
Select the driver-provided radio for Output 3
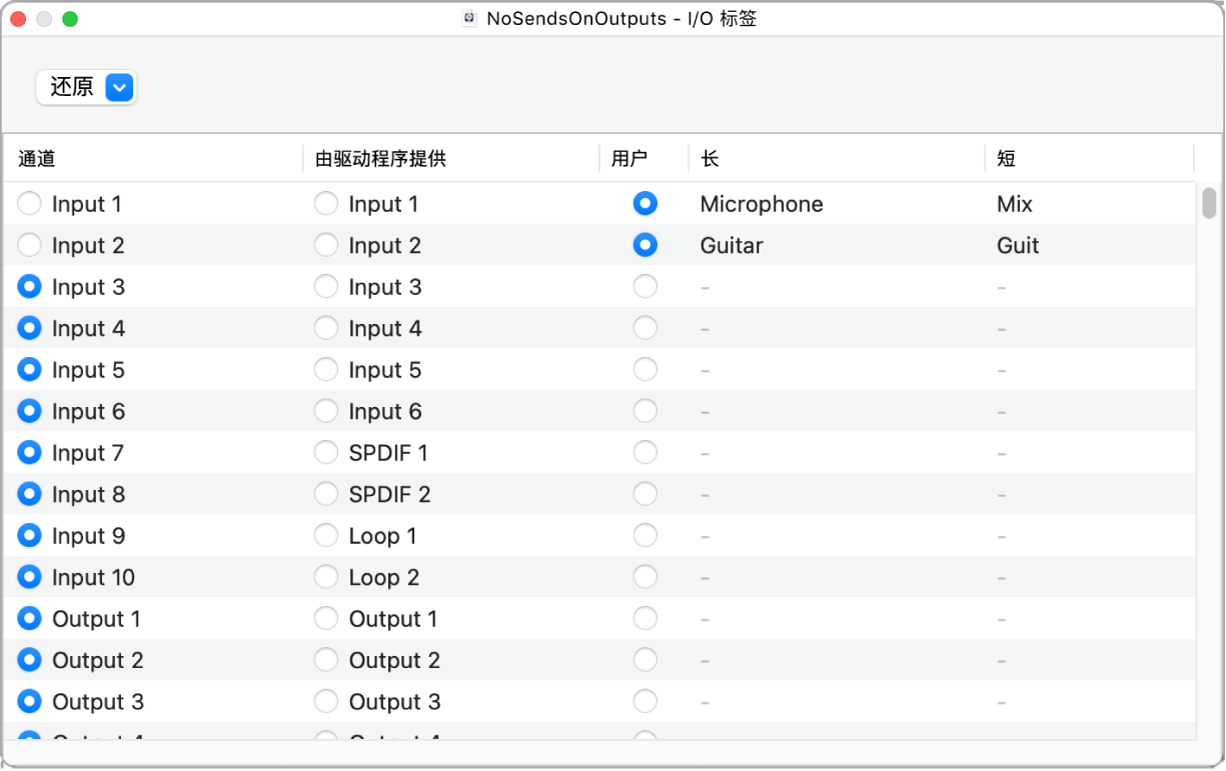pyautogui.click(x=326, y=701)
